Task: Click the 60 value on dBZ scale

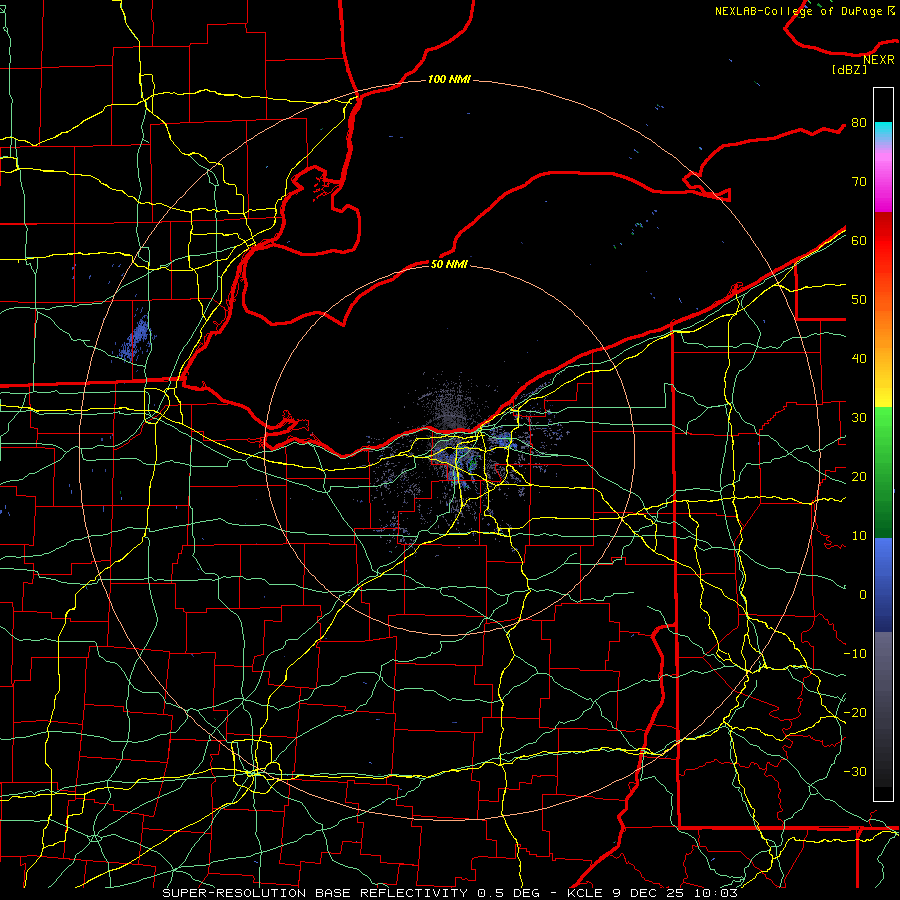Action: coord(859,240)
